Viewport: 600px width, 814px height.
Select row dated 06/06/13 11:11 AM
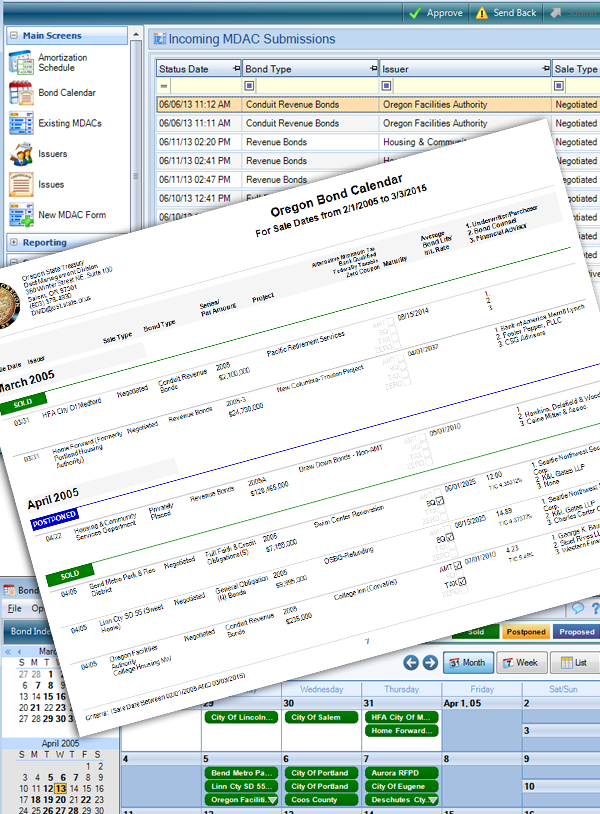coord(378,123)
